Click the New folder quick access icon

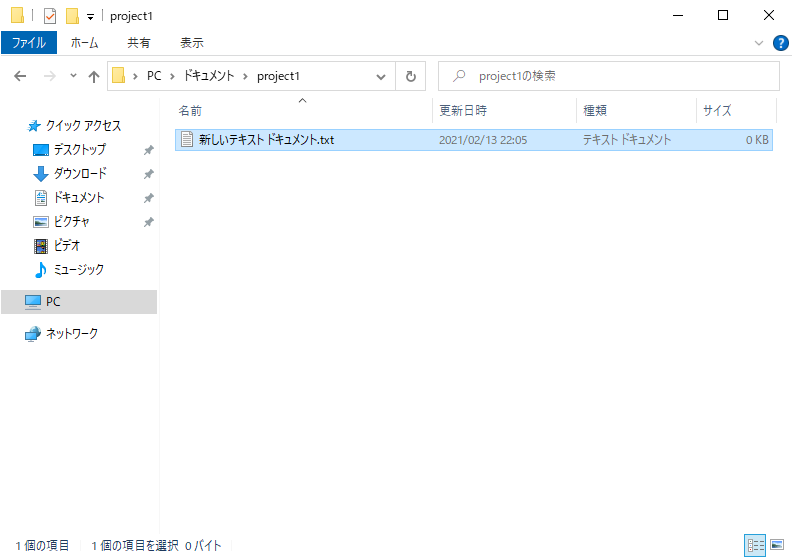(72, 16)
